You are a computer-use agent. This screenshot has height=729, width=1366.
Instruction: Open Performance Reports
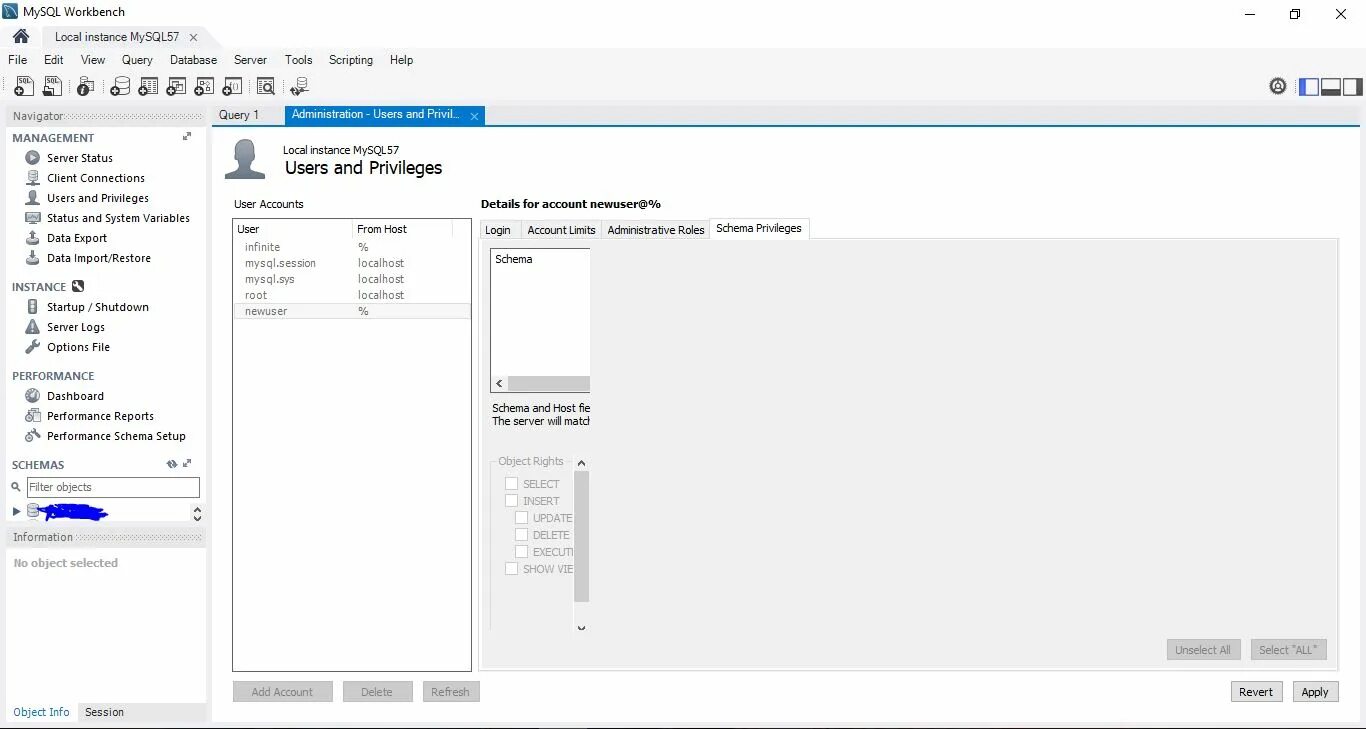tap(100, 416)
